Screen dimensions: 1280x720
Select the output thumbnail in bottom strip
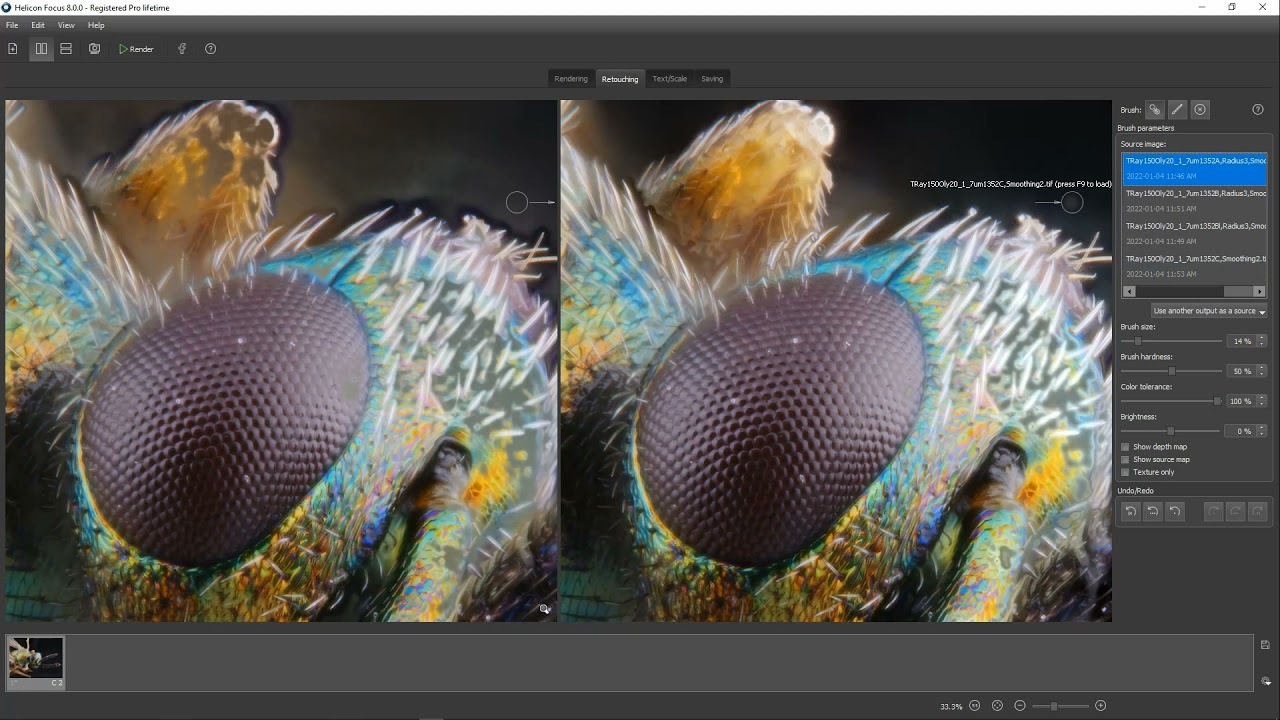click(36, 660)
